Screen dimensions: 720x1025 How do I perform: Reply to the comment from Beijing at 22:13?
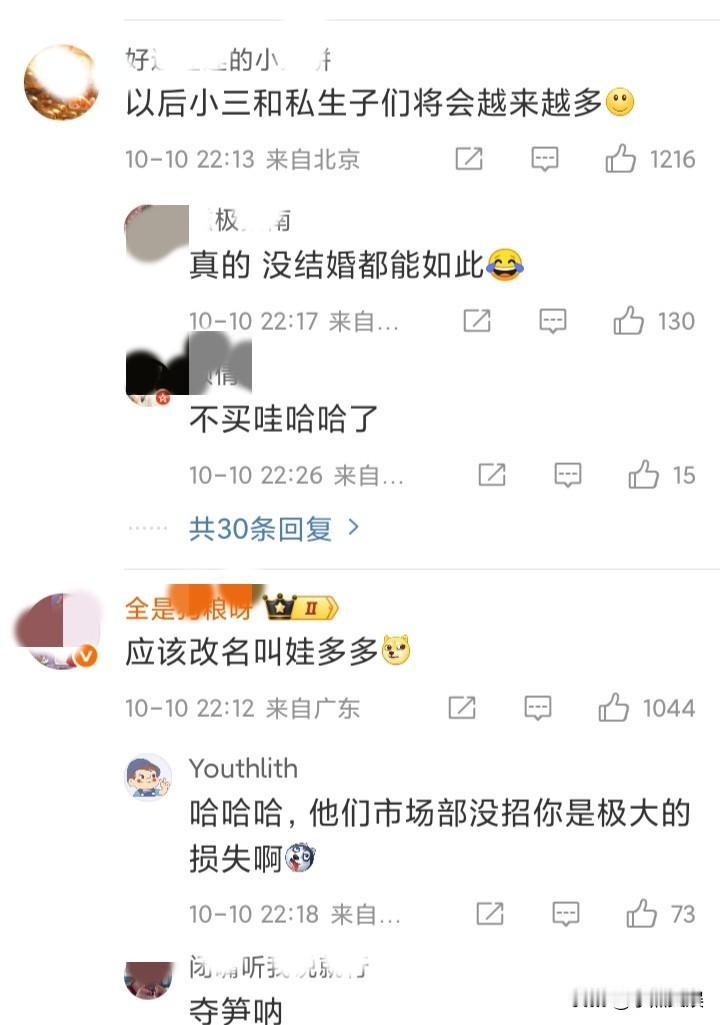(x=544, y=159)
